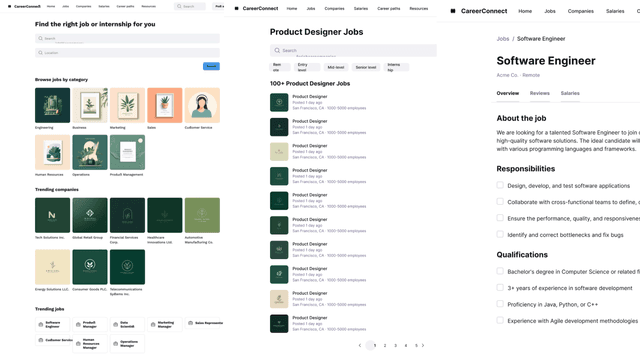Open the Customer Service category thumbnail

click(x=202, y=105)
